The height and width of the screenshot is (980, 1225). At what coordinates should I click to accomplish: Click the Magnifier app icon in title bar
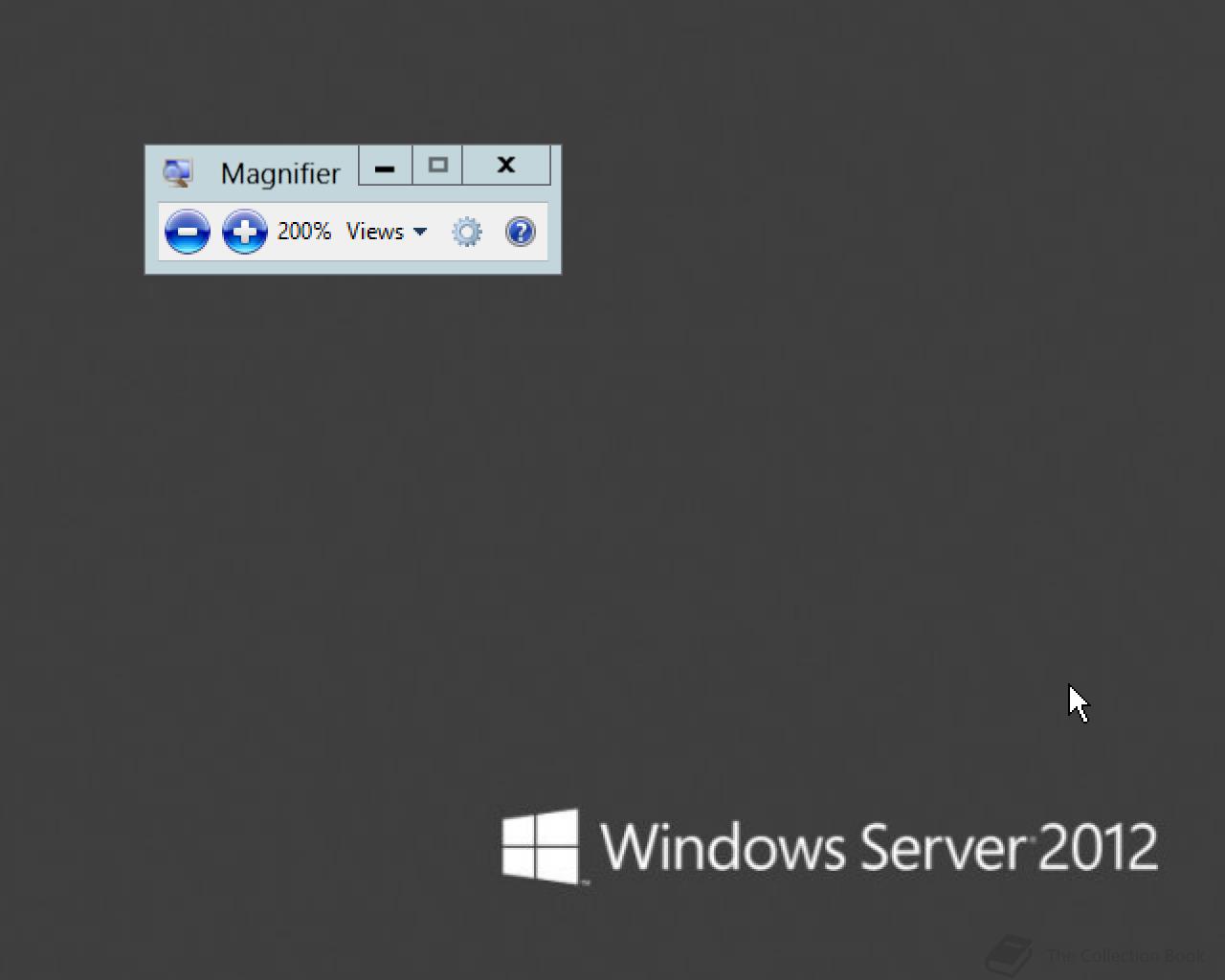tap(178, 173)
